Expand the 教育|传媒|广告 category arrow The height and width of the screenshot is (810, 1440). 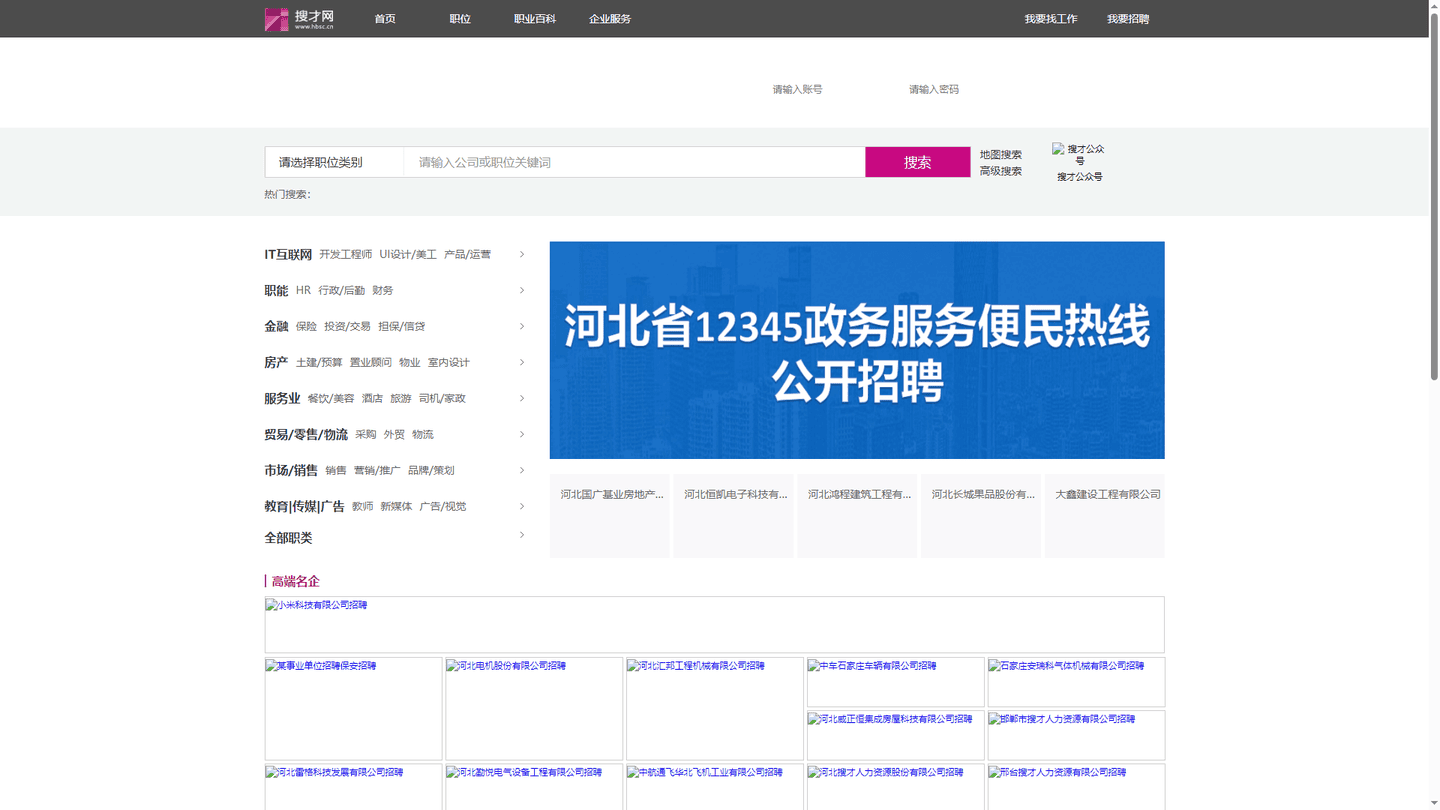point(522,506)
